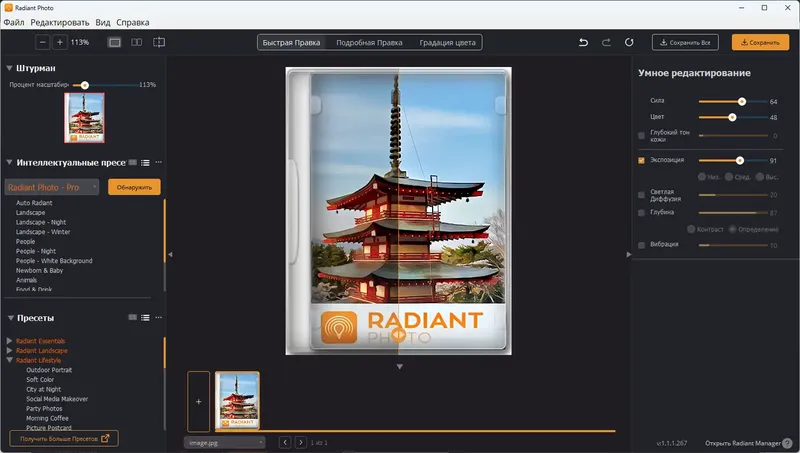Collapse the Штурман panel
800x453 pixels.
(x=10, y=68)
